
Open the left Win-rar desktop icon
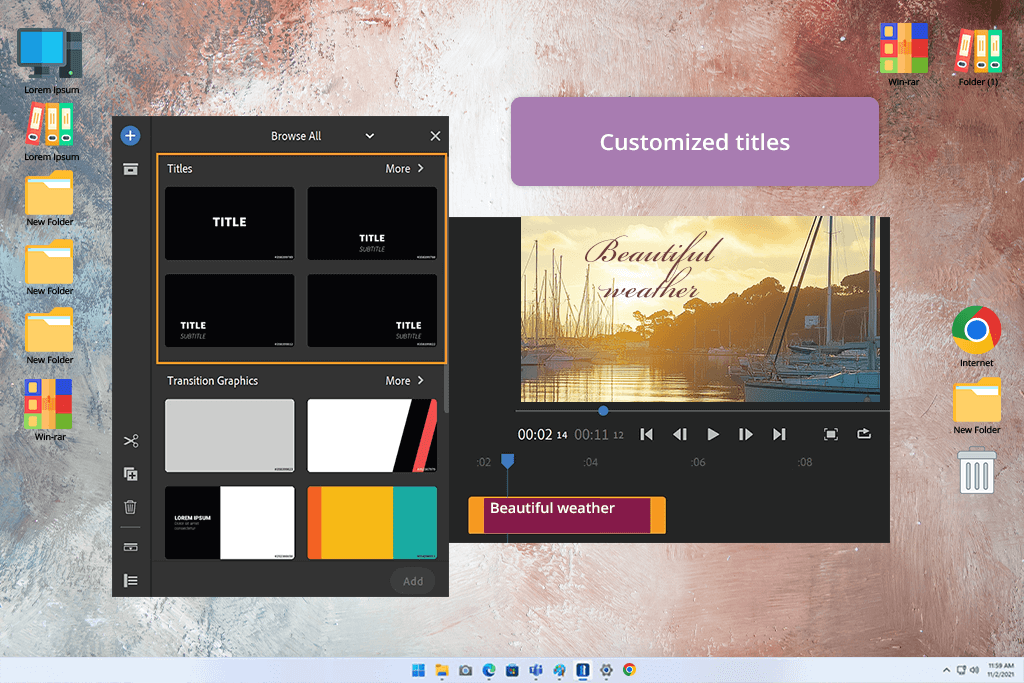[x=49, y=410]
